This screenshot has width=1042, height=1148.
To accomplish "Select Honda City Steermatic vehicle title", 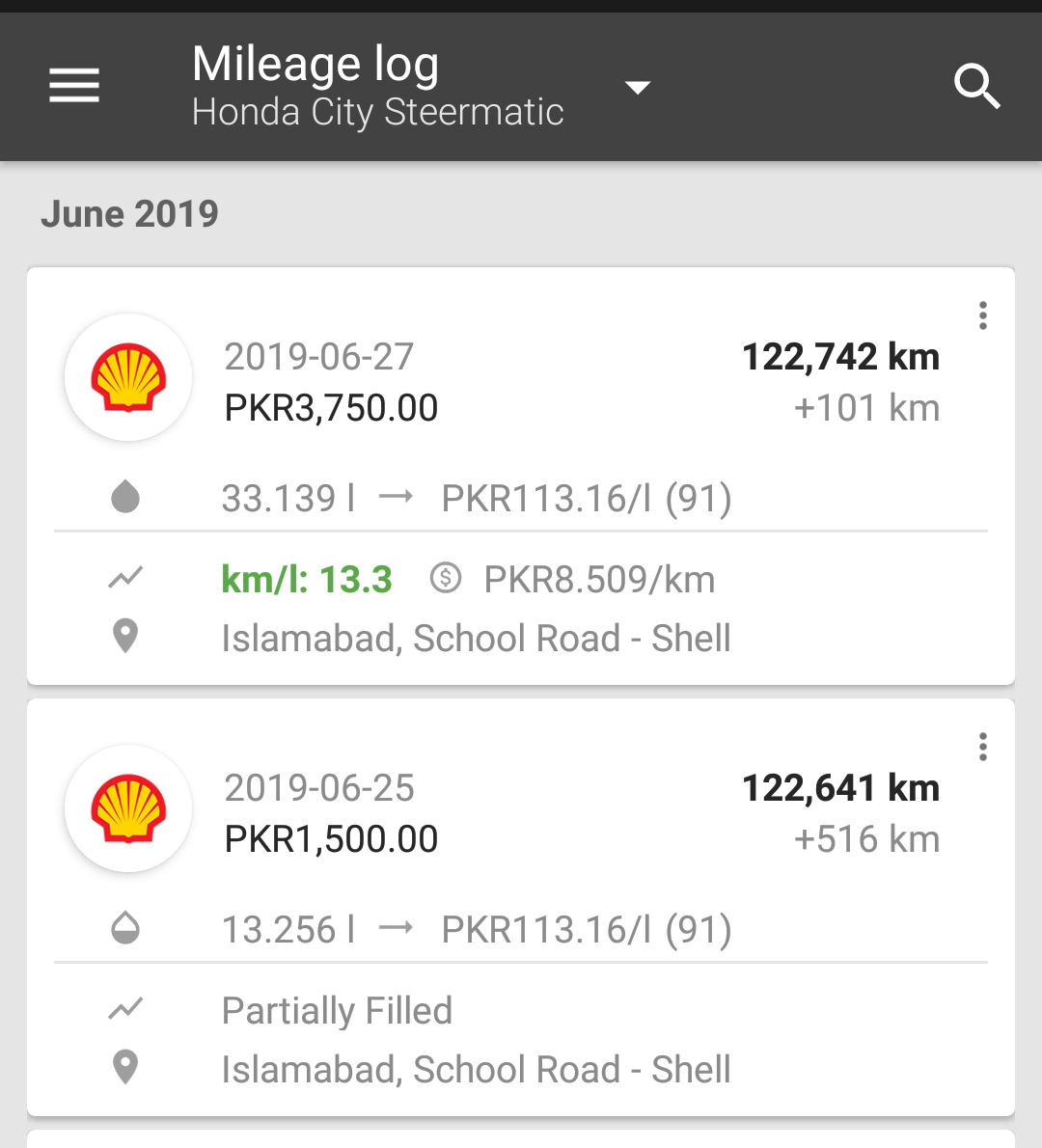I will click(378, 112).
